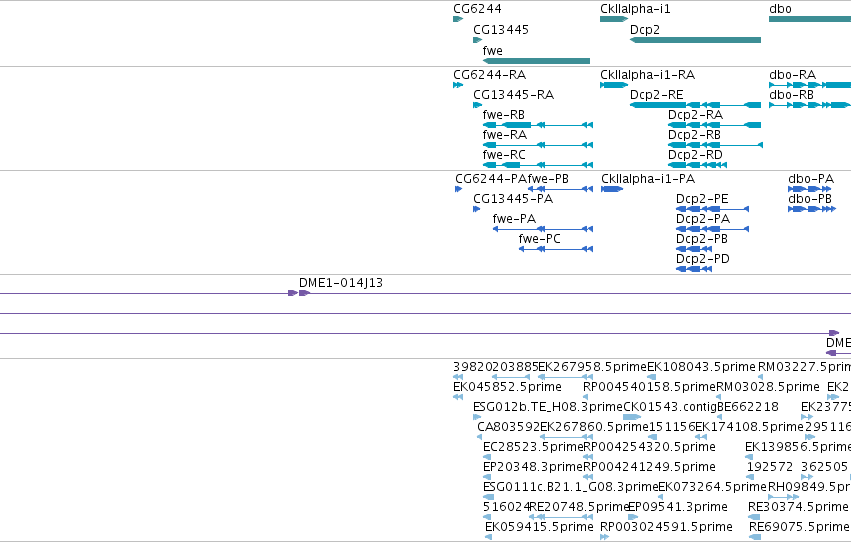
Task: Click the EK045852.5prime EST label
Action: click(x=507, y=387)
